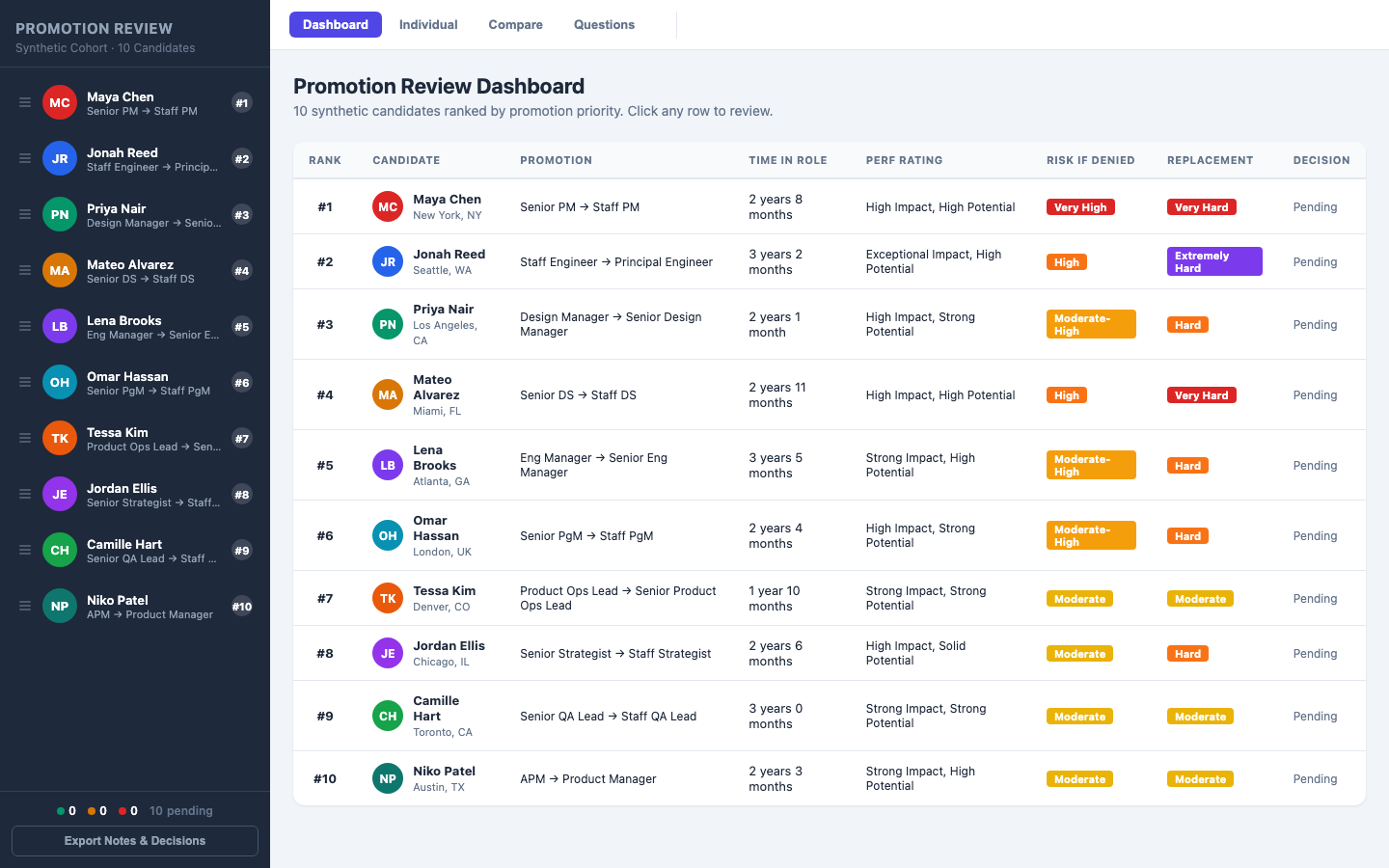Switch to the Compare tab
The image size is (1389, 868).
tap(515, 24)
